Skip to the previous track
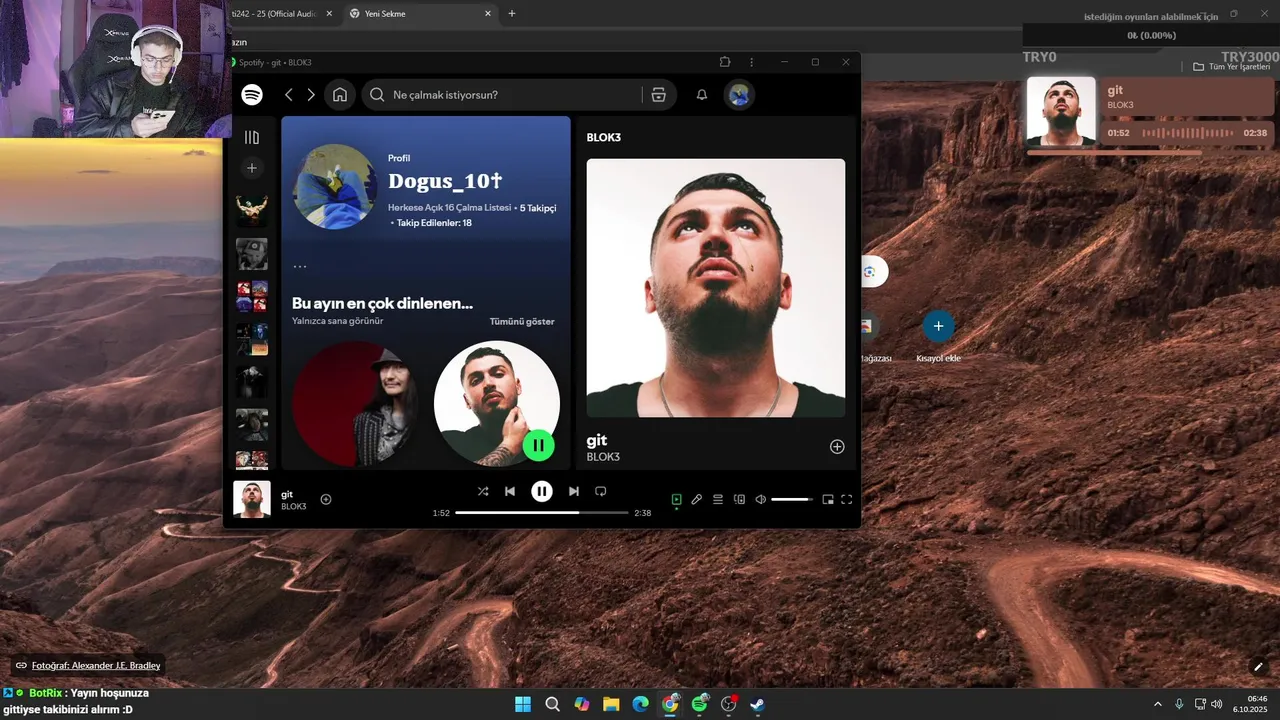 [510, 491]
